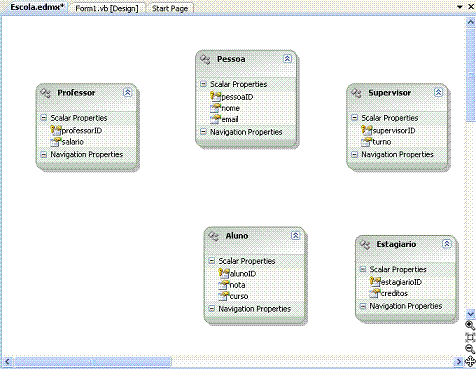Click the property icon beside curso
Viewport: 476px width, 369px height.
[x=224, y=296]
